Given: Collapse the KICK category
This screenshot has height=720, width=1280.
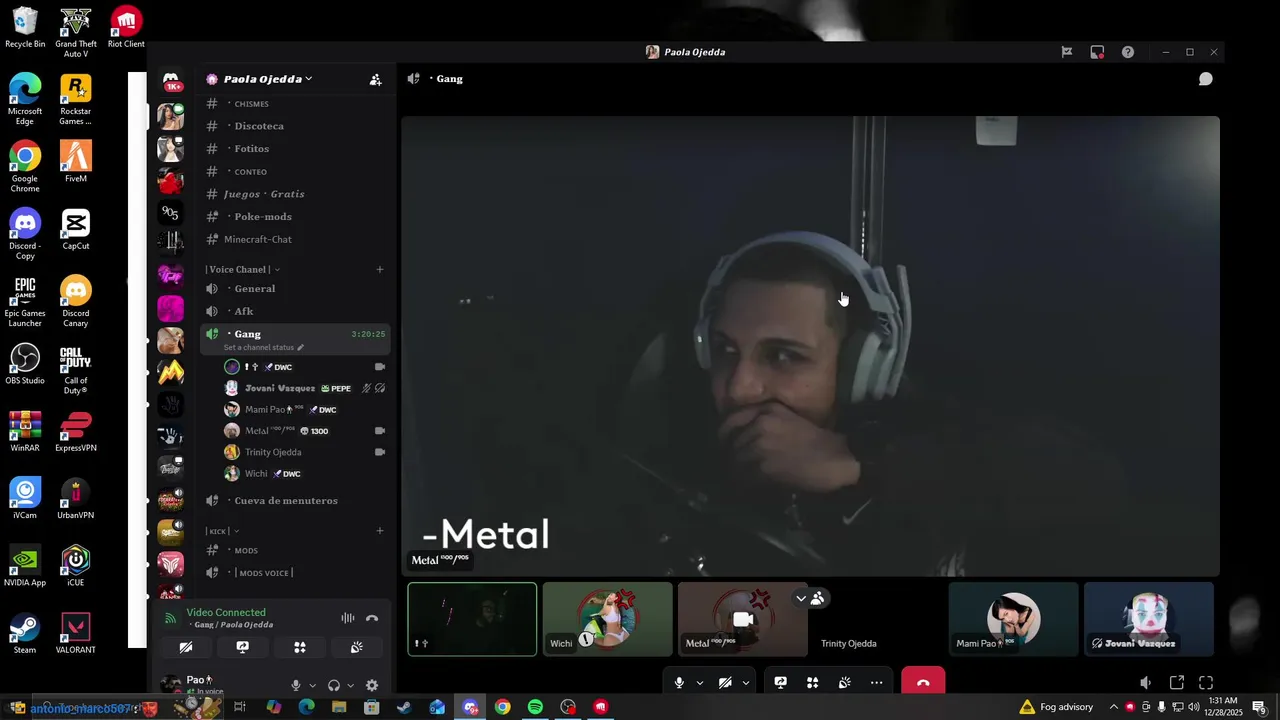Looking at the screenshot, I should (222, 531).
